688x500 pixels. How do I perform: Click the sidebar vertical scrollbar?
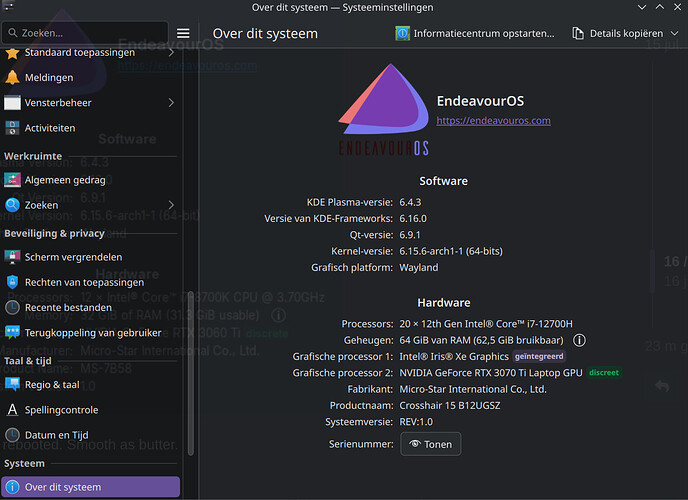coord(190,374)
